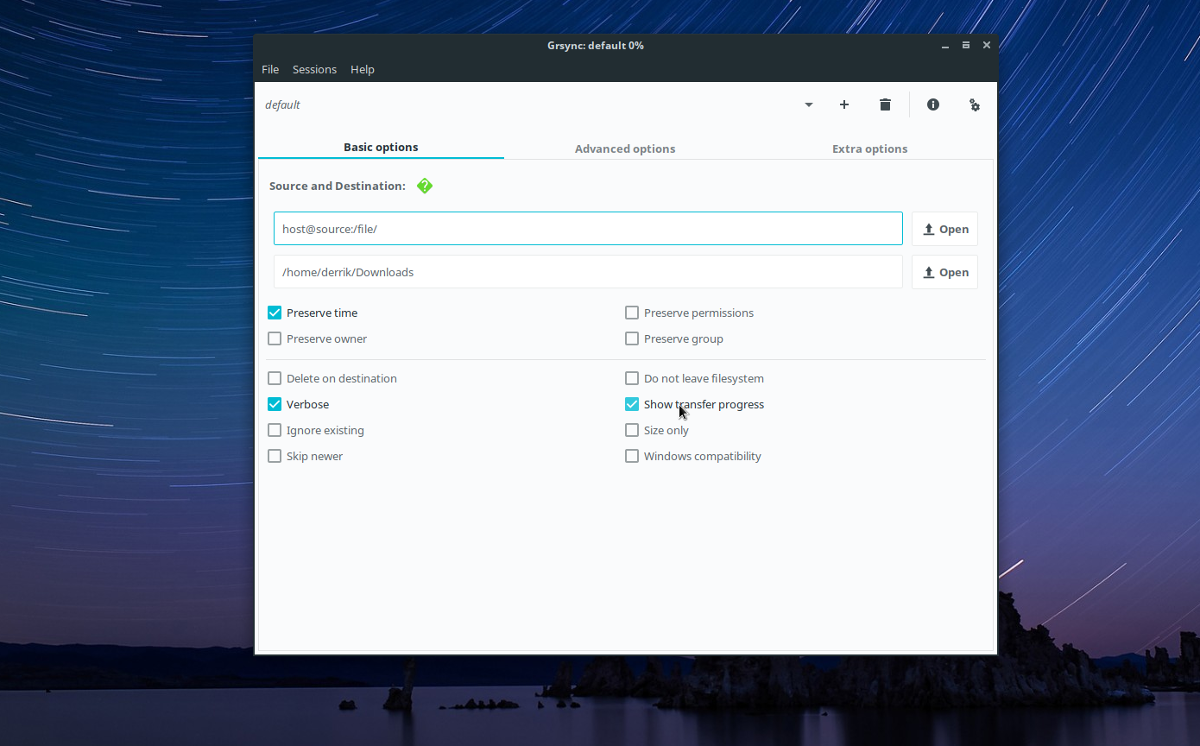Switch to Advanced options tab
The image size is (1200, 746).
pyautogui.click(x=625, y=149)
